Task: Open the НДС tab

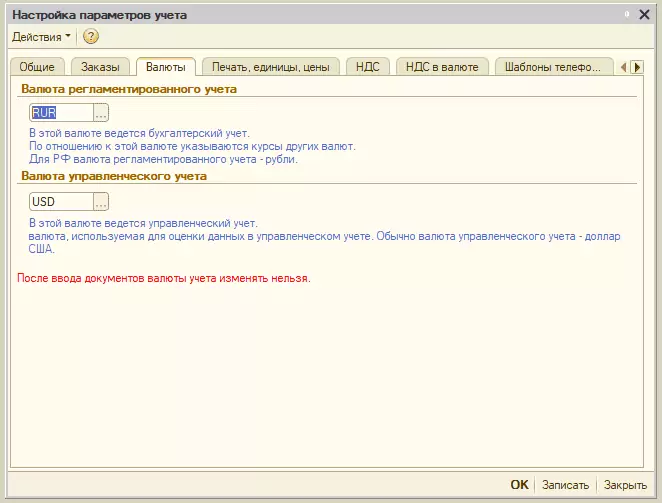Action: 369,67
